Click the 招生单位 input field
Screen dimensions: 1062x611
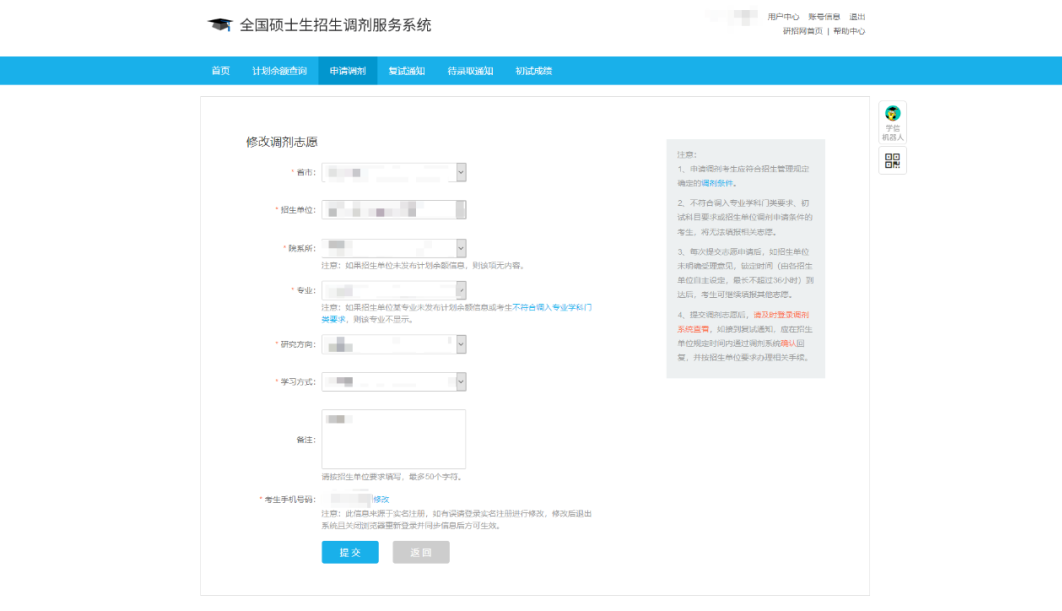point(393,210)
